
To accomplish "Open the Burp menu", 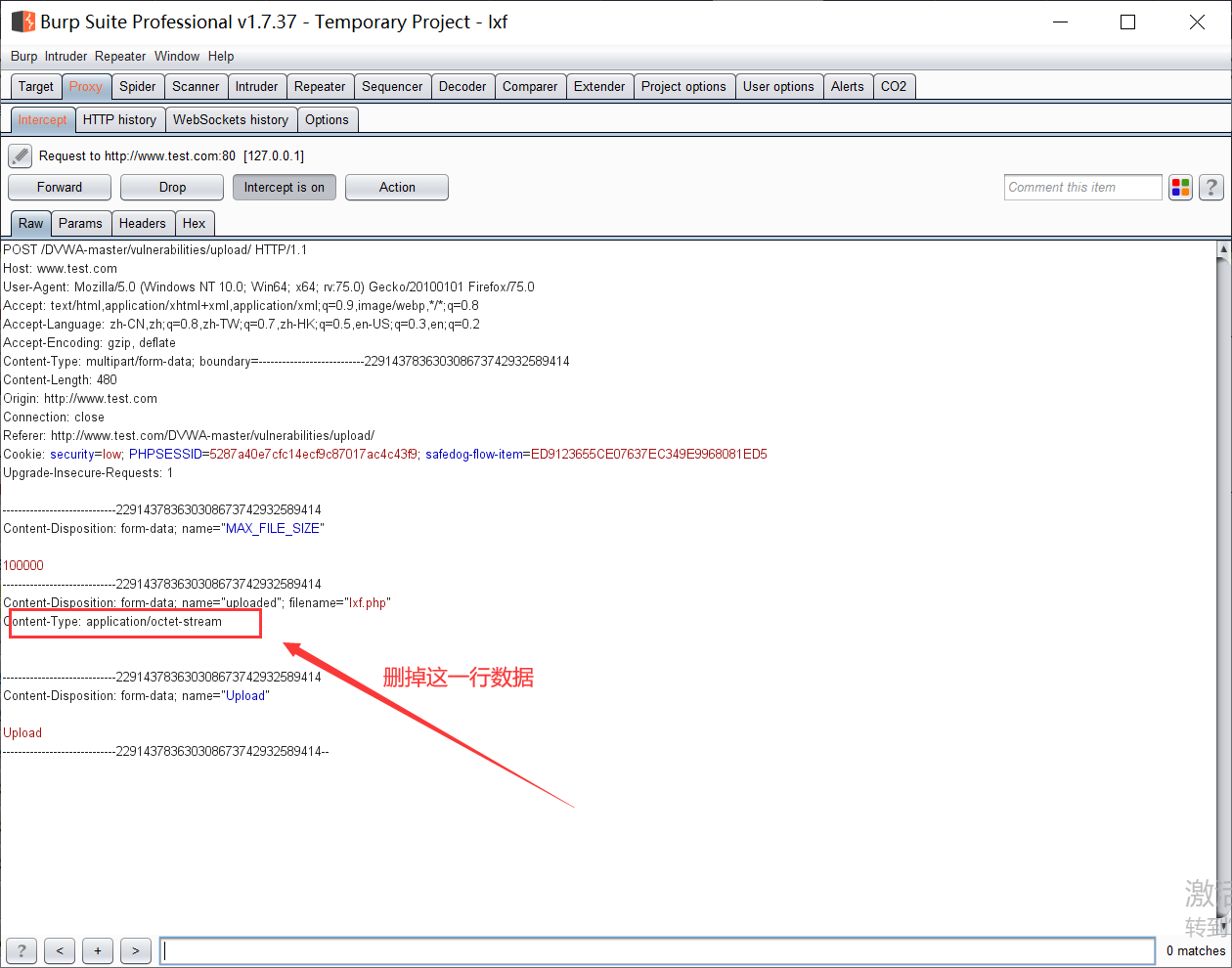I will (x=23, y=57).
